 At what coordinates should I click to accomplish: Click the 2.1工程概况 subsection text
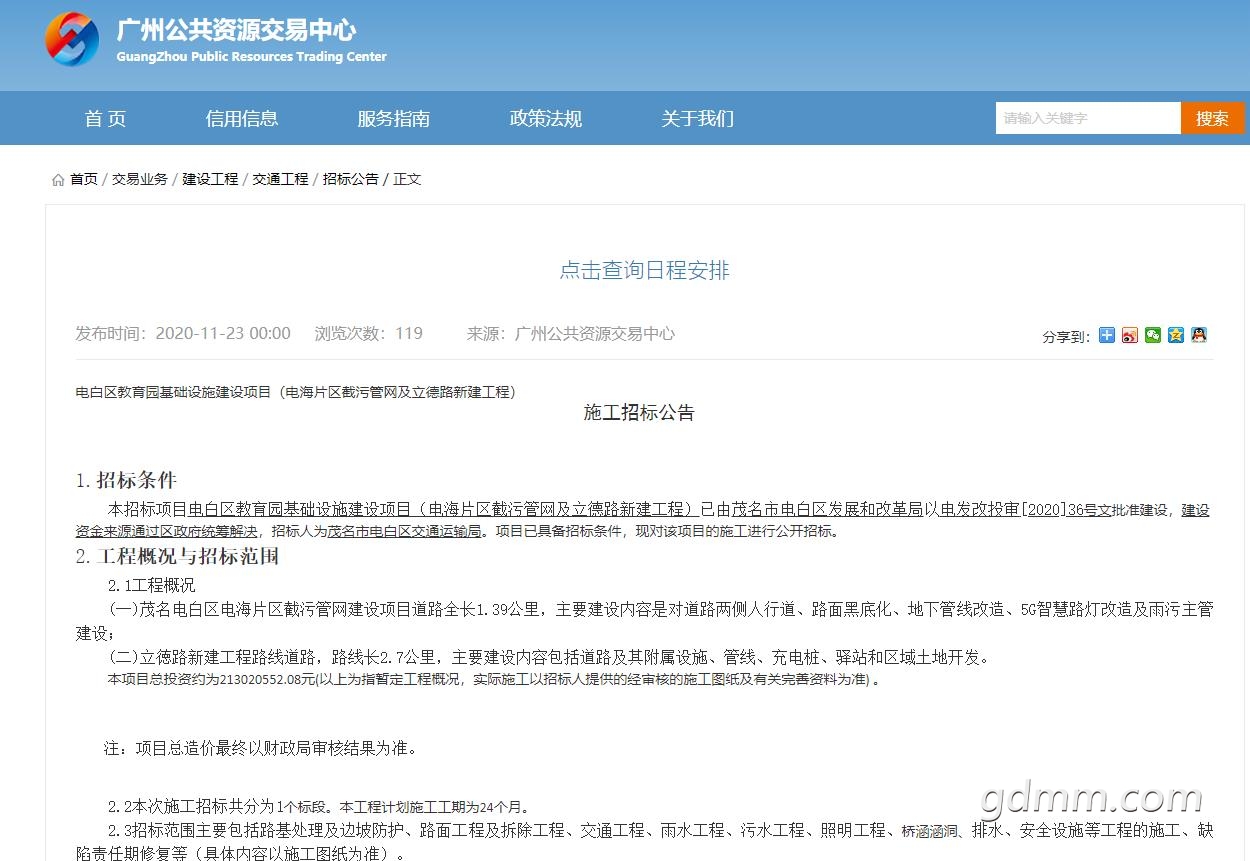click(x=152, y=585)
